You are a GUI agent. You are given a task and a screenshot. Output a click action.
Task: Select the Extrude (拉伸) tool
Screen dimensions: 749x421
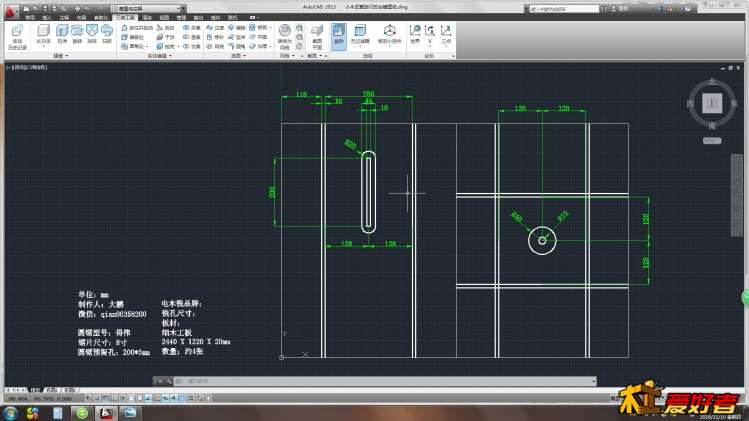tap(62, 34)
